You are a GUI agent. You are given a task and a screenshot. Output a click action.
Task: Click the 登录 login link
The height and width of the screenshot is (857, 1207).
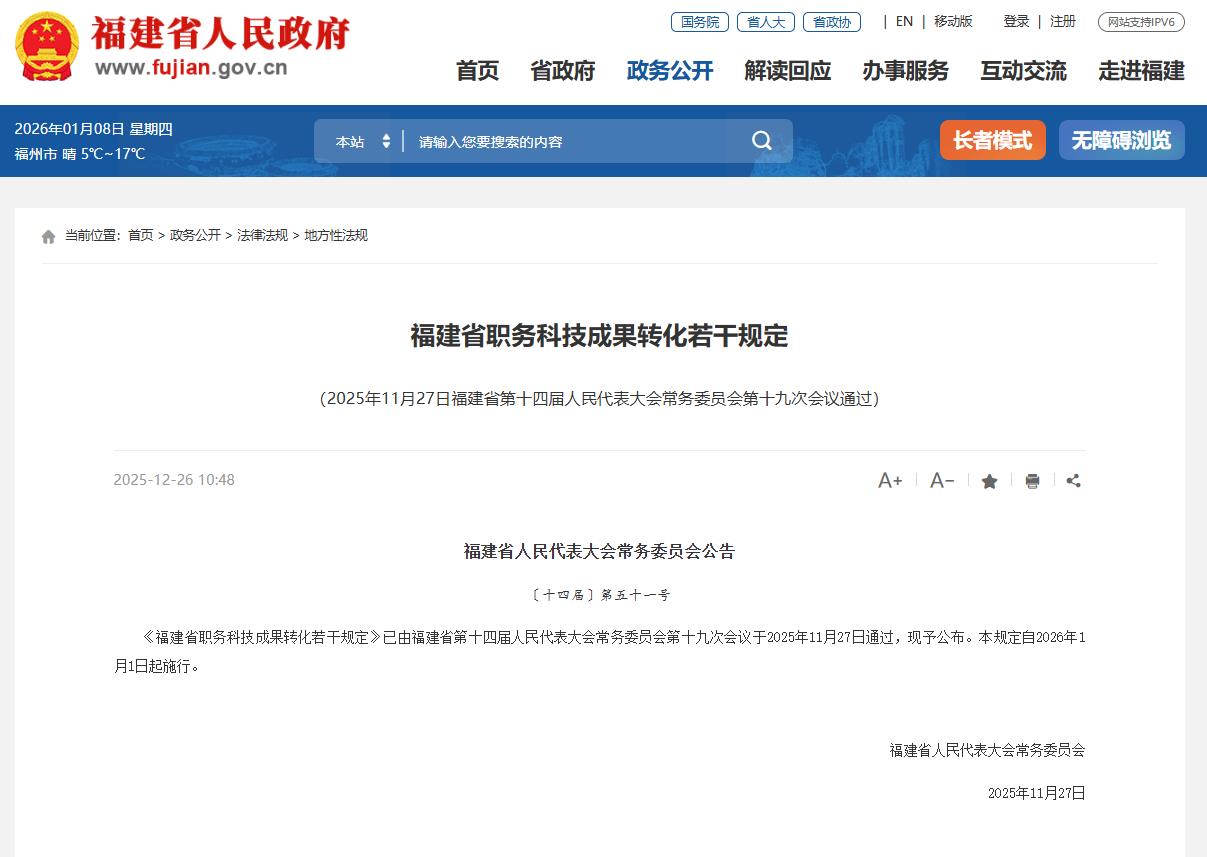point(1016,21)
